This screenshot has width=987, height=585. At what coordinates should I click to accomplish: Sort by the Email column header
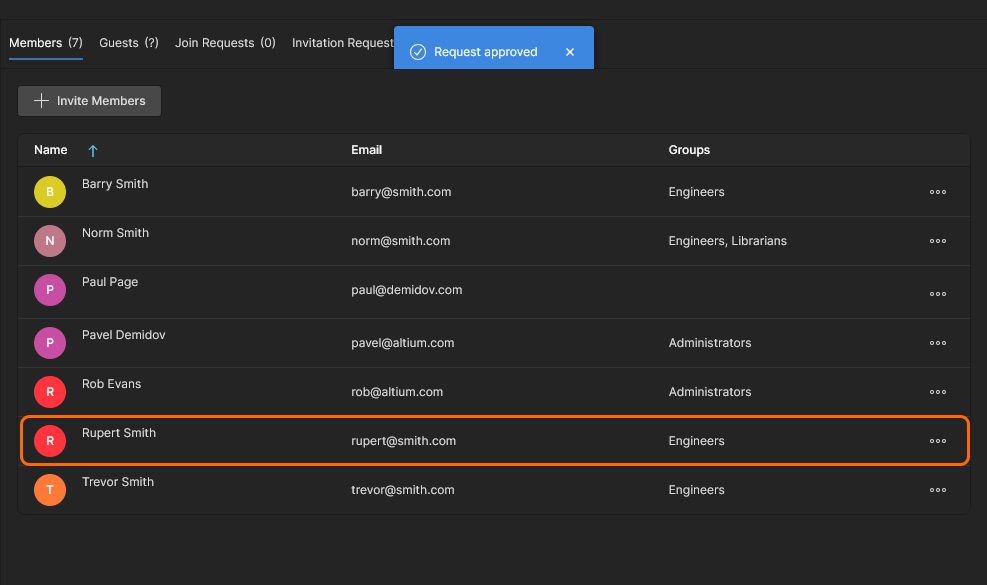[366, 150]
